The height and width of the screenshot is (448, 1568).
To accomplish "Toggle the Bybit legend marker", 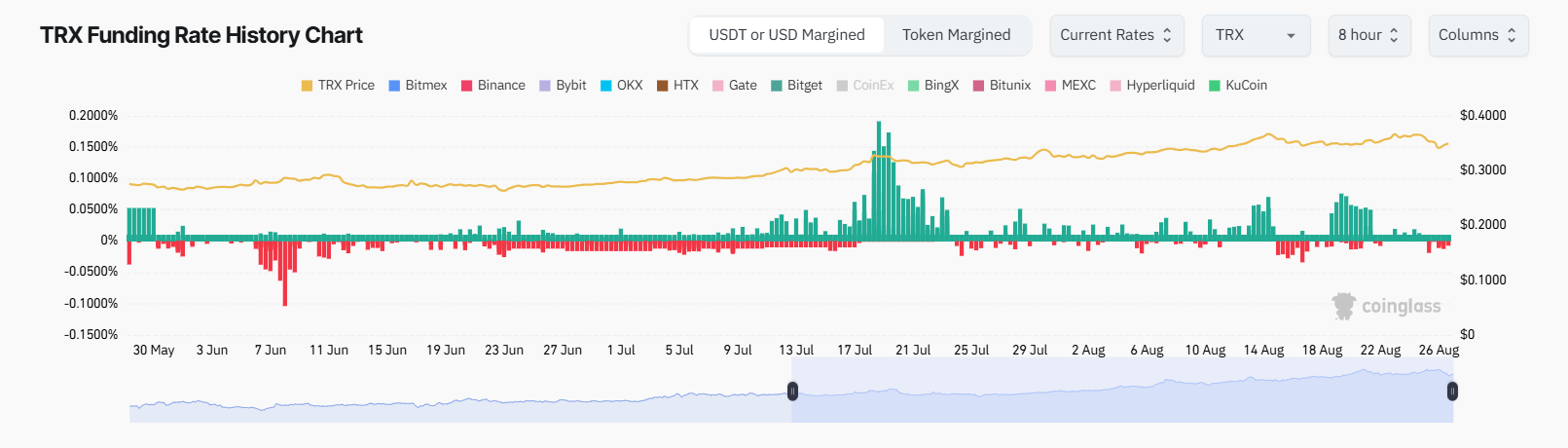I will click(545, 86).
